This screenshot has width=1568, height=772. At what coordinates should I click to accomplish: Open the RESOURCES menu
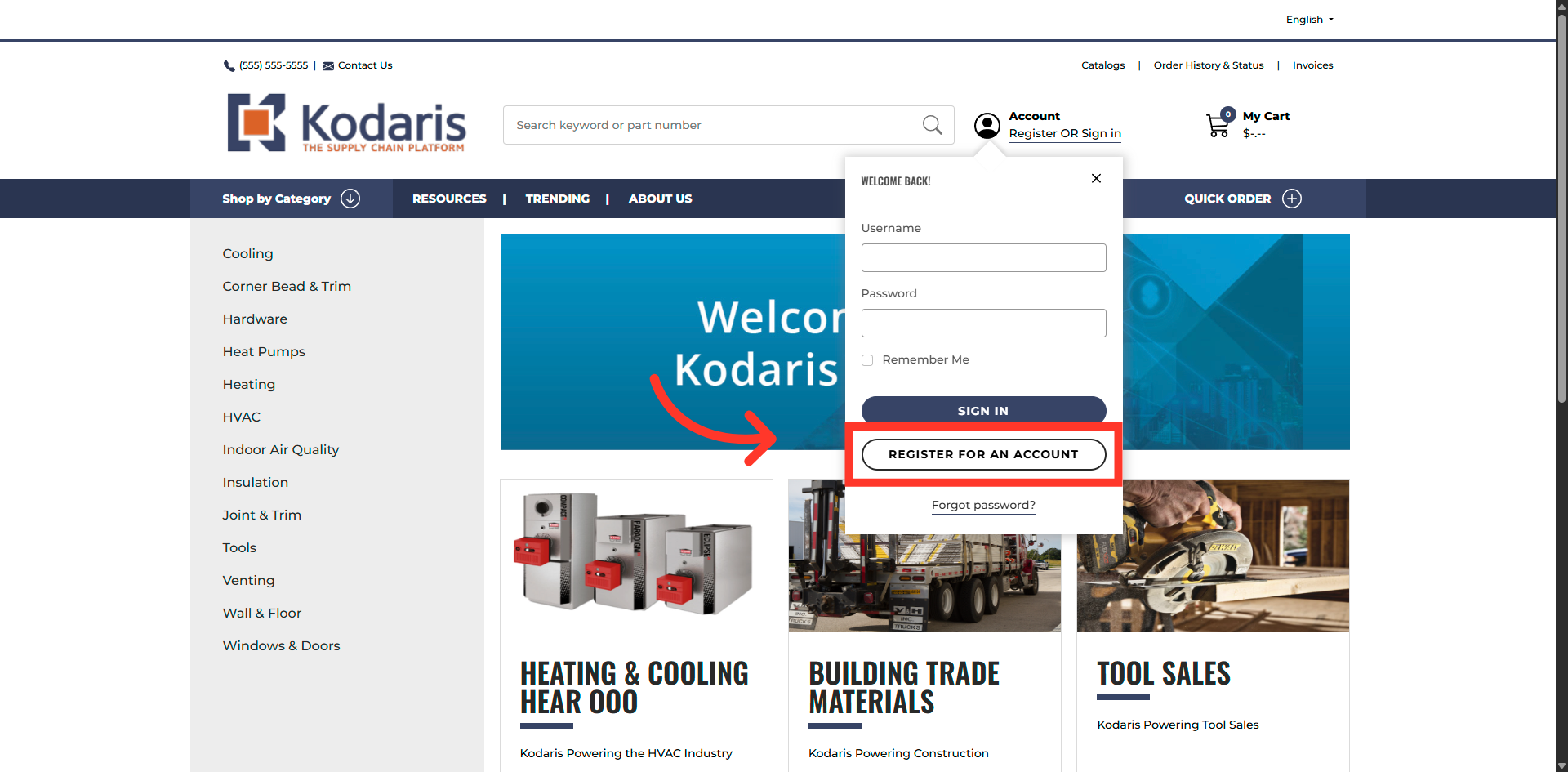[449, 199]
